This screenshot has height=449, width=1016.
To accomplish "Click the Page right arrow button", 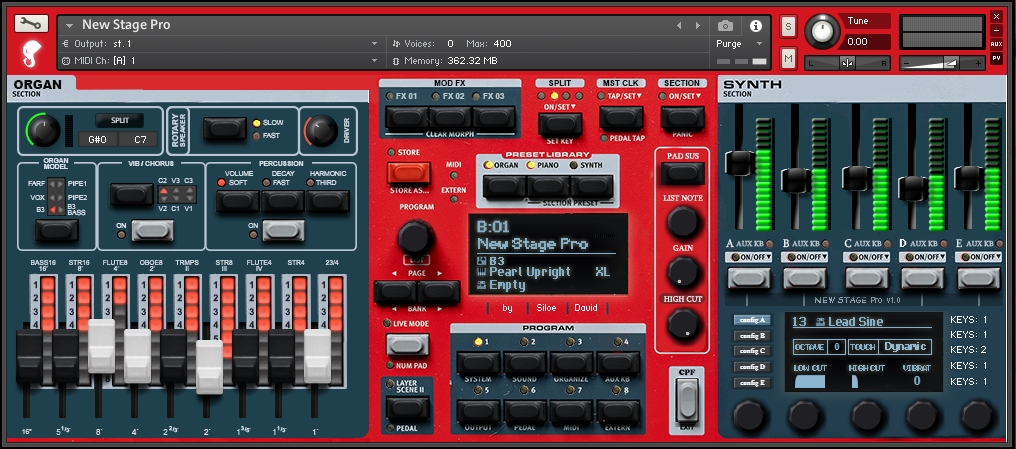I will pos(439,292).
